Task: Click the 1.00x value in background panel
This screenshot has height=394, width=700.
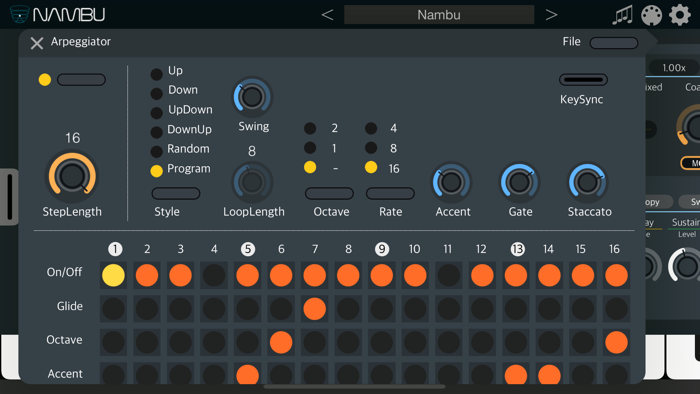Action: pyautogui.click(x=674, y=68)
